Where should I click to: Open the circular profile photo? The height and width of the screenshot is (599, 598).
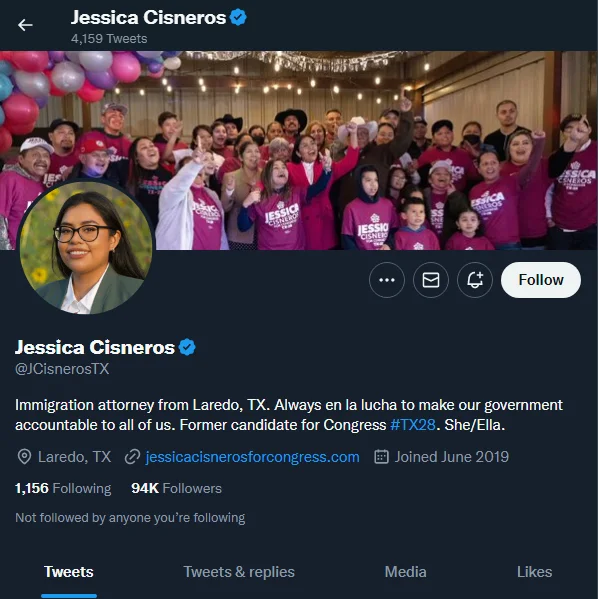pos(86,248)
